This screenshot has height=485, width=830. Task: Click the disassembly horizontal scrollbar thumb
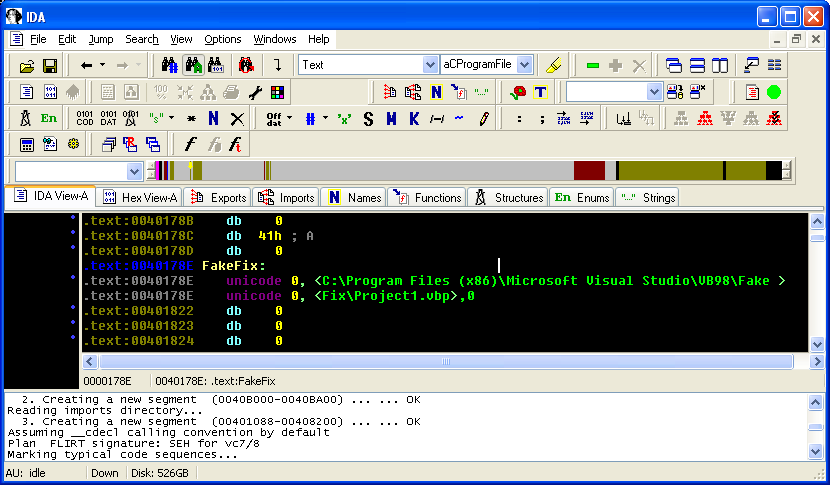pyautogui.click(x=446, y=362)
